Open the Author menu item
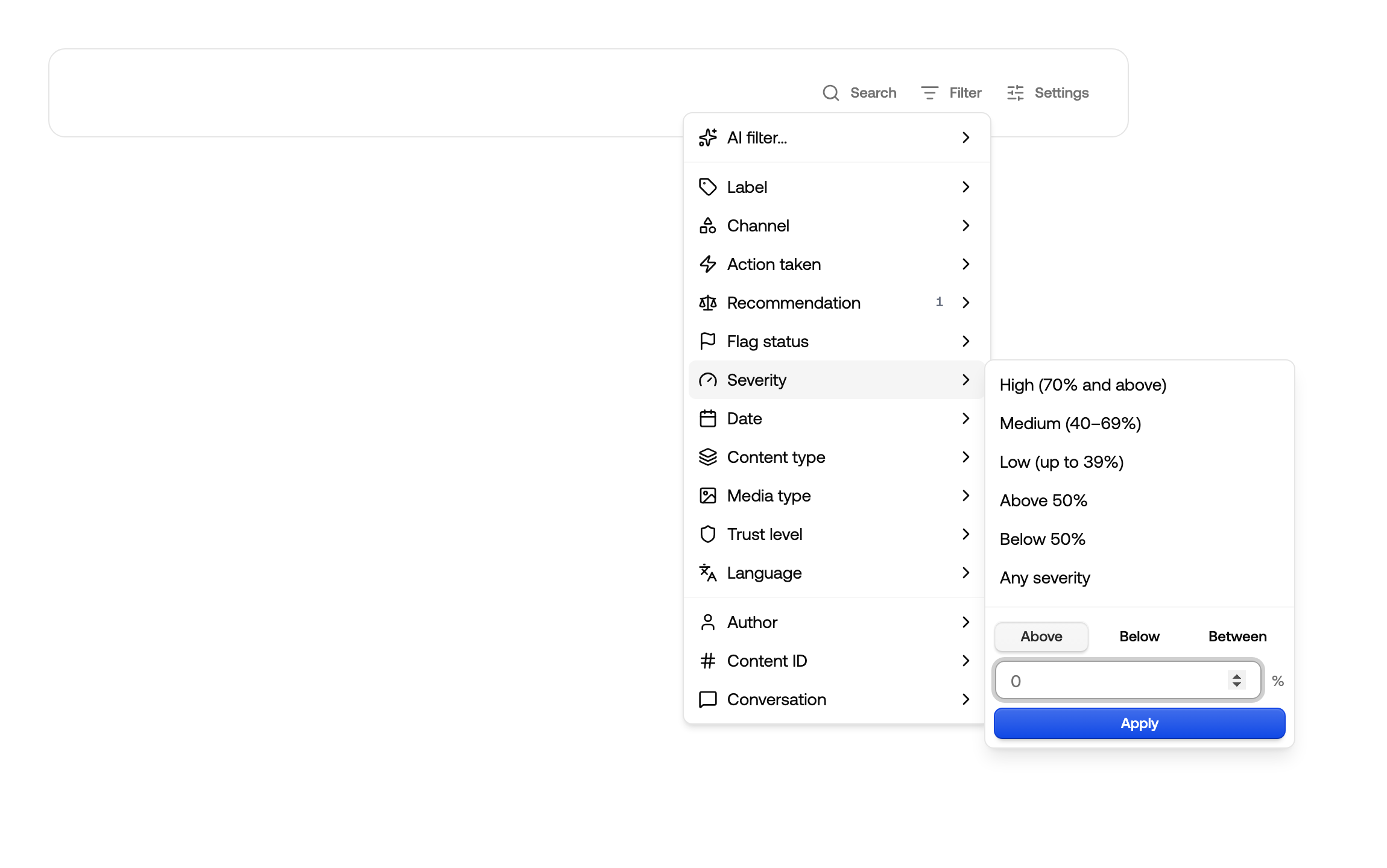The height and width of the screenshot is (868, 1387). (836, 622)
